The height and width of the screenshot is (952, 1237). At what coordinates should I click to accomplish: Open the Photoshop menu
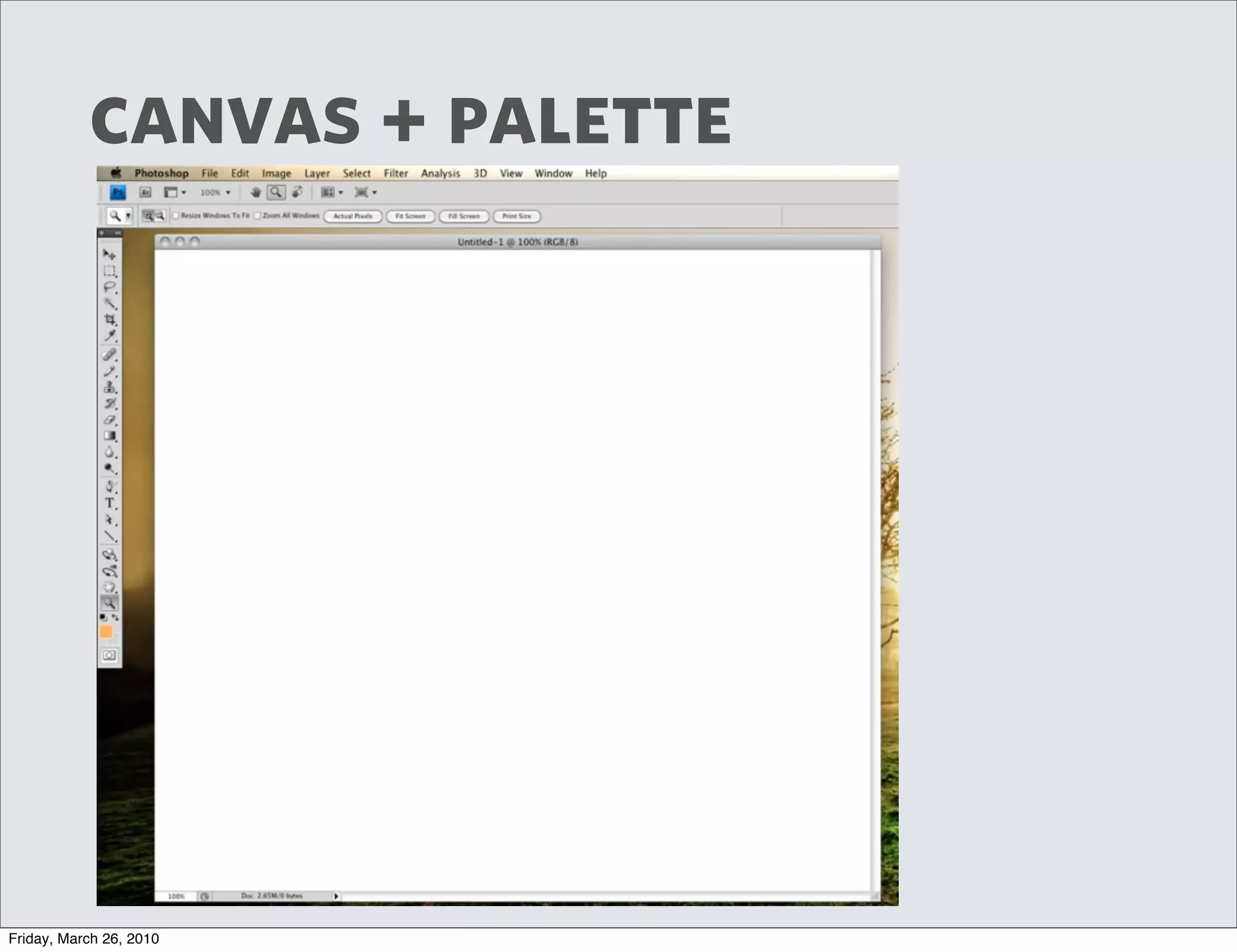[161, 173]
